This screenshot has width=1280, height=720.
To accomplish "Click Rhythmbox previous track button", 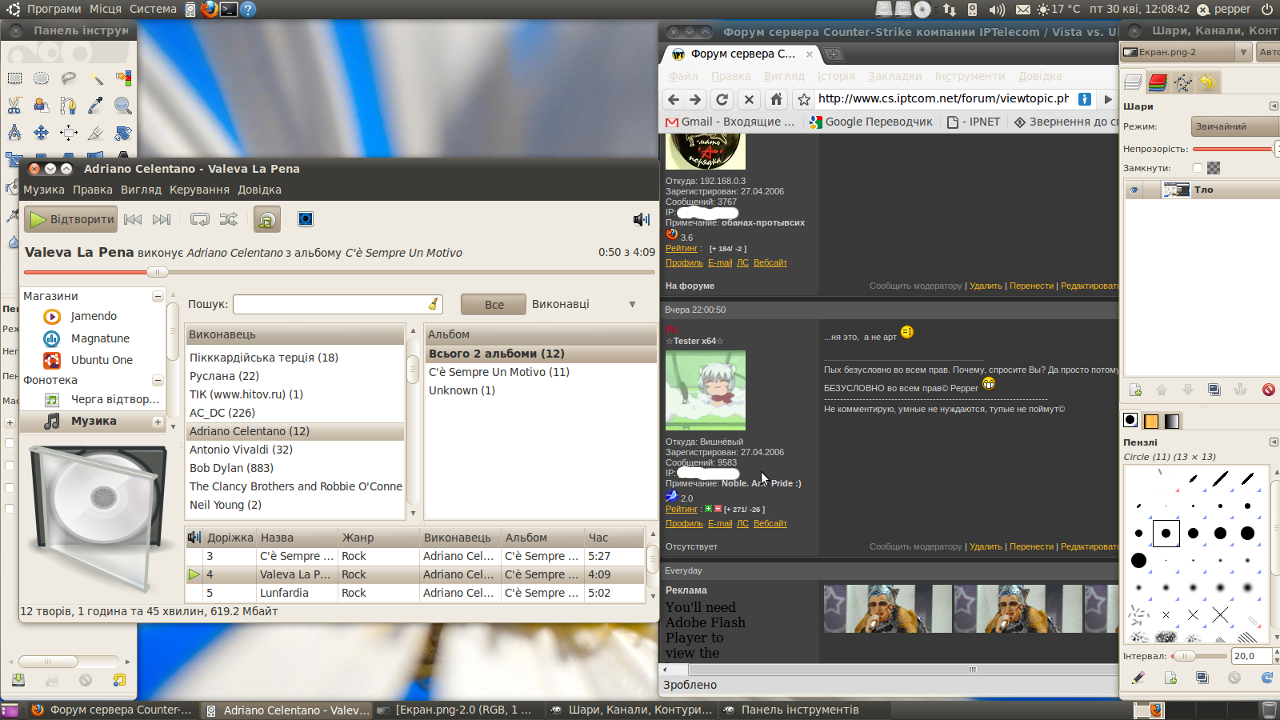I will 133,219.
